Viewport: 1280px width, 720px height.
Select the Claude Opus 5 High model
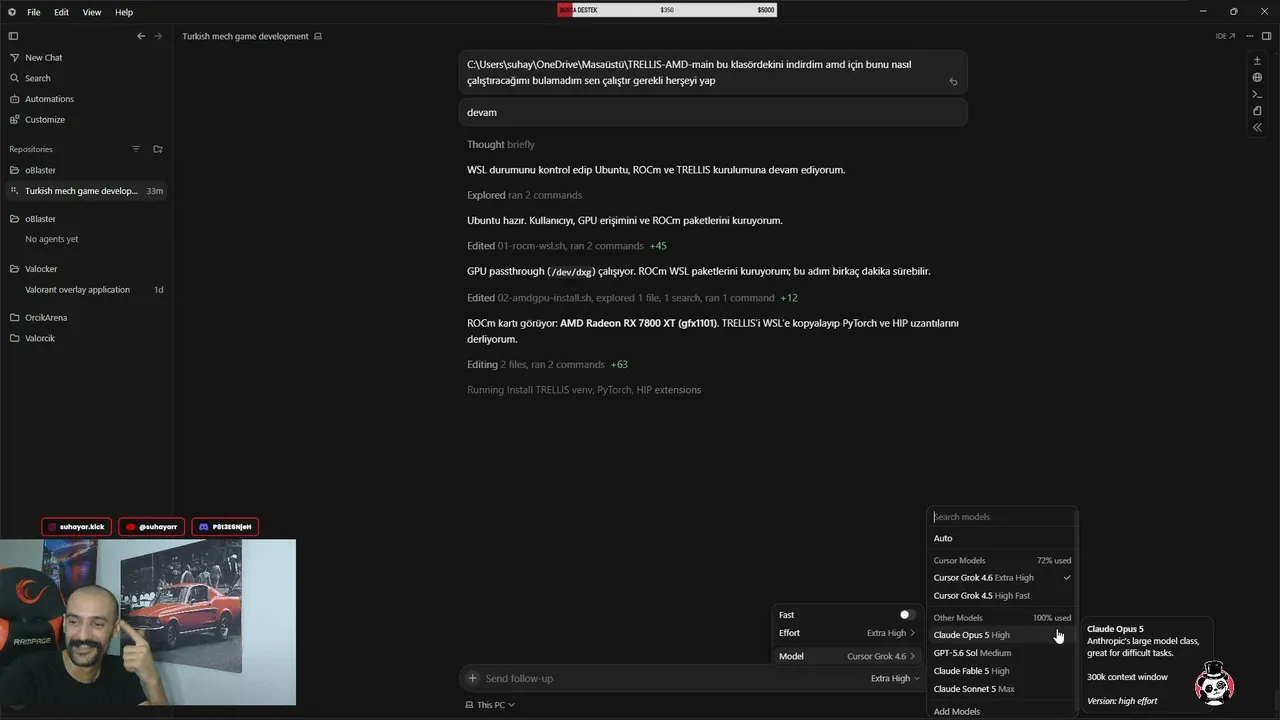point(1002,635)
